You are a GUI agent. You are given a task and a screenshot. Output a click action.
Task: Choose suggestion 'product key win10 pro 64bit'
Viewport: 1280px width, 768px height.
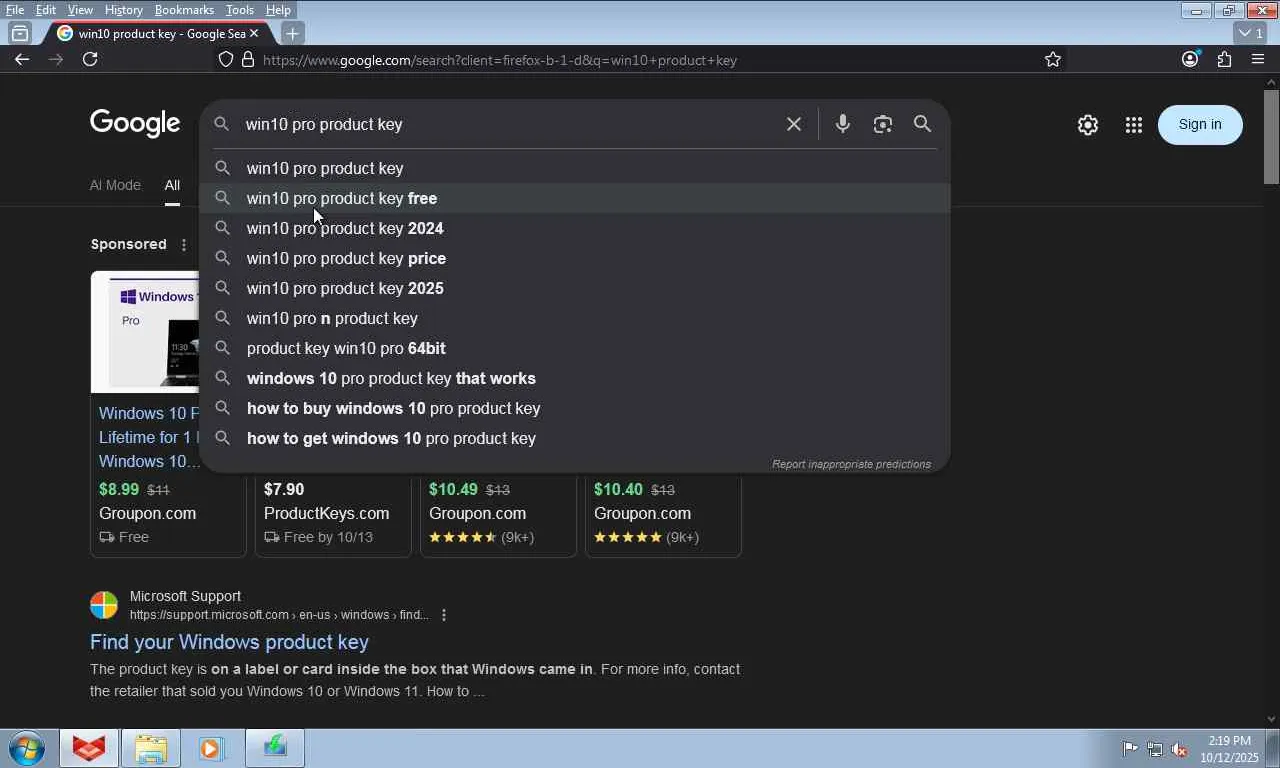[x=575, y=348]
